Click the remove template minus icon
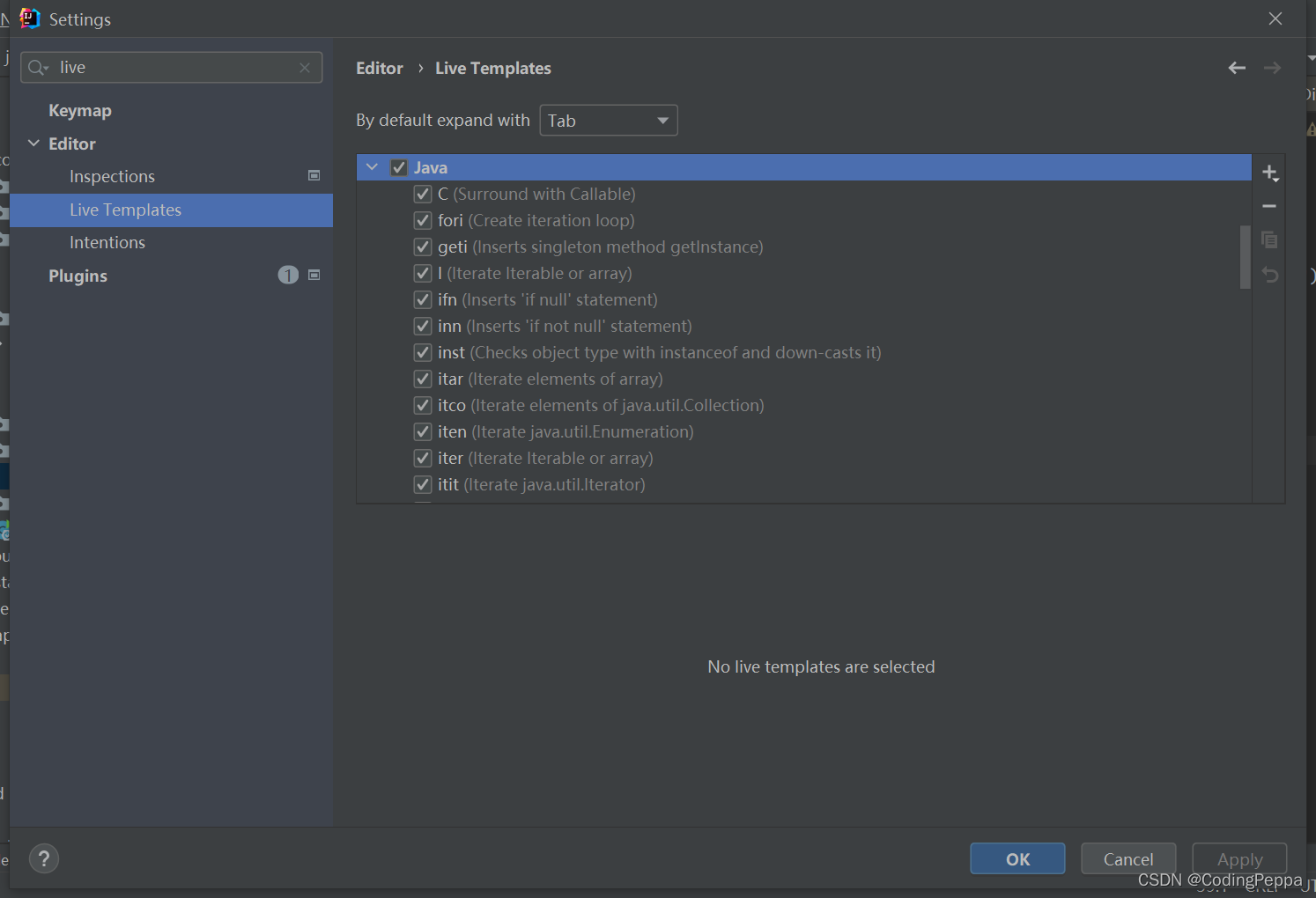 [x=1269, y=206]
